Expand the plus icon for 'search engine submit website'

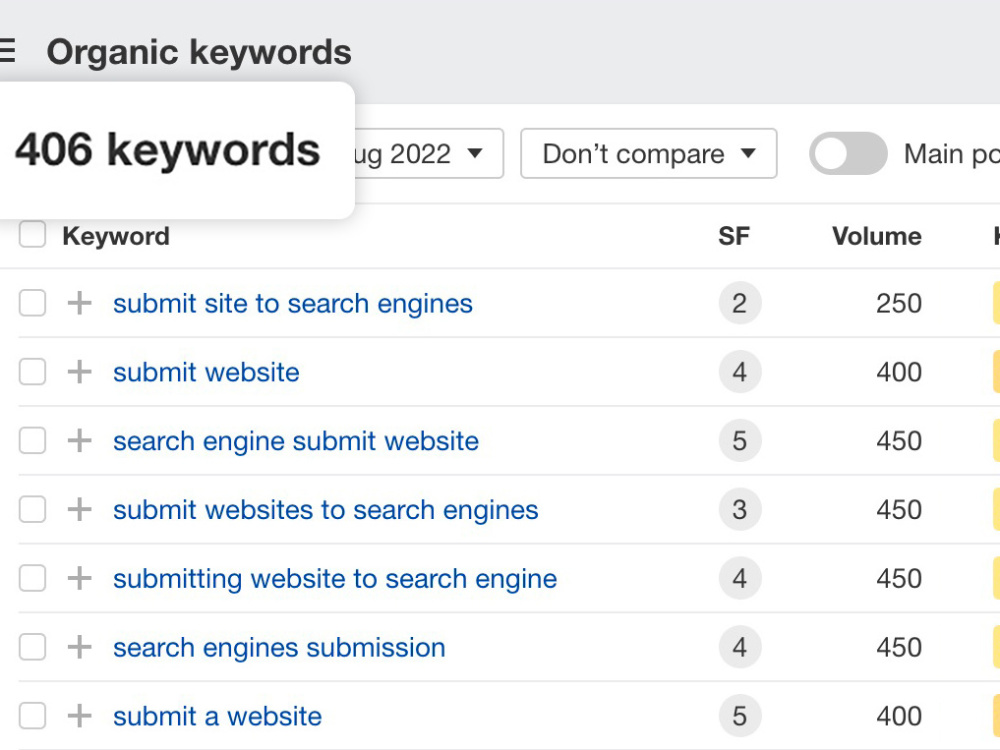(x=80, y=441)
